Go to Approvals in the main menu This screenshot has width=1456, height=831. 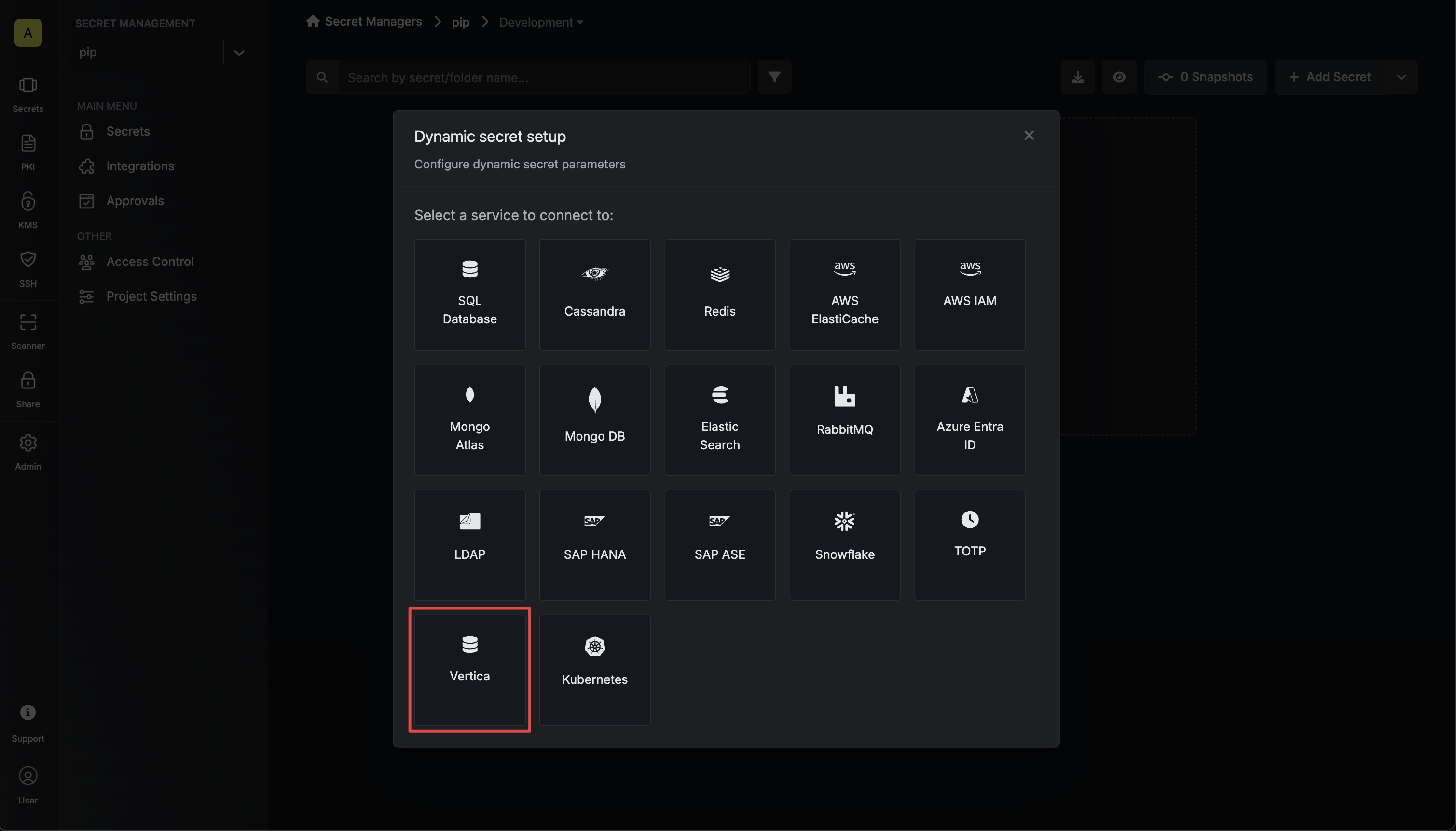pos(135,201)
